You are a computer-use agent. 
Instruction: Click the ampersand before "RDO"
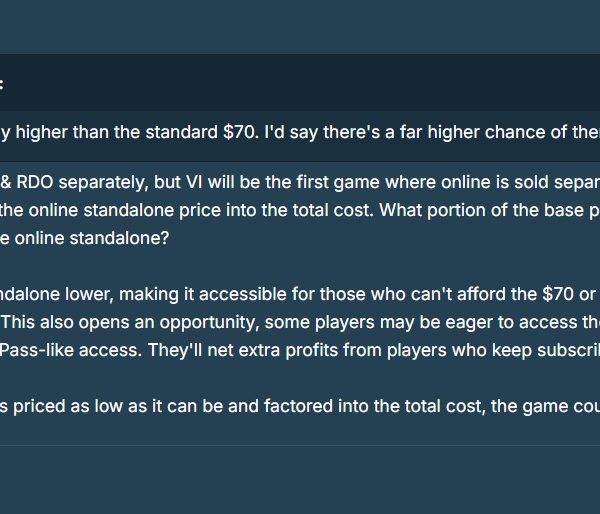(x=6, y=182)
